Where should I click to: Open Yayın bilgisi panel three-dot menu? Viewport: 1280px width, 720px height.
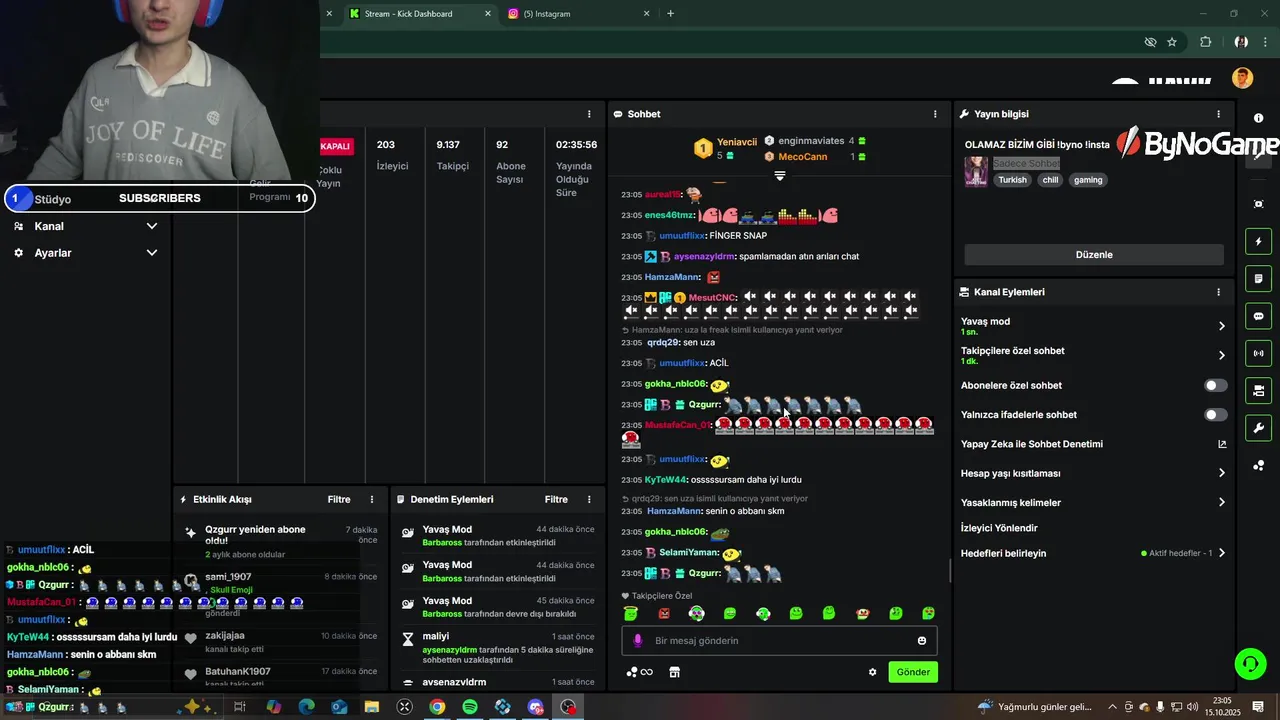point(1218,114)
